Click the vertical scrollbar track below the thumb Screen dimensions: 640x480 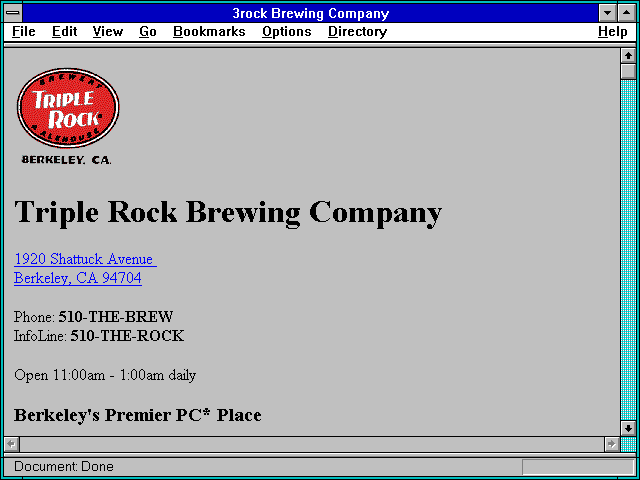[628, 250]
